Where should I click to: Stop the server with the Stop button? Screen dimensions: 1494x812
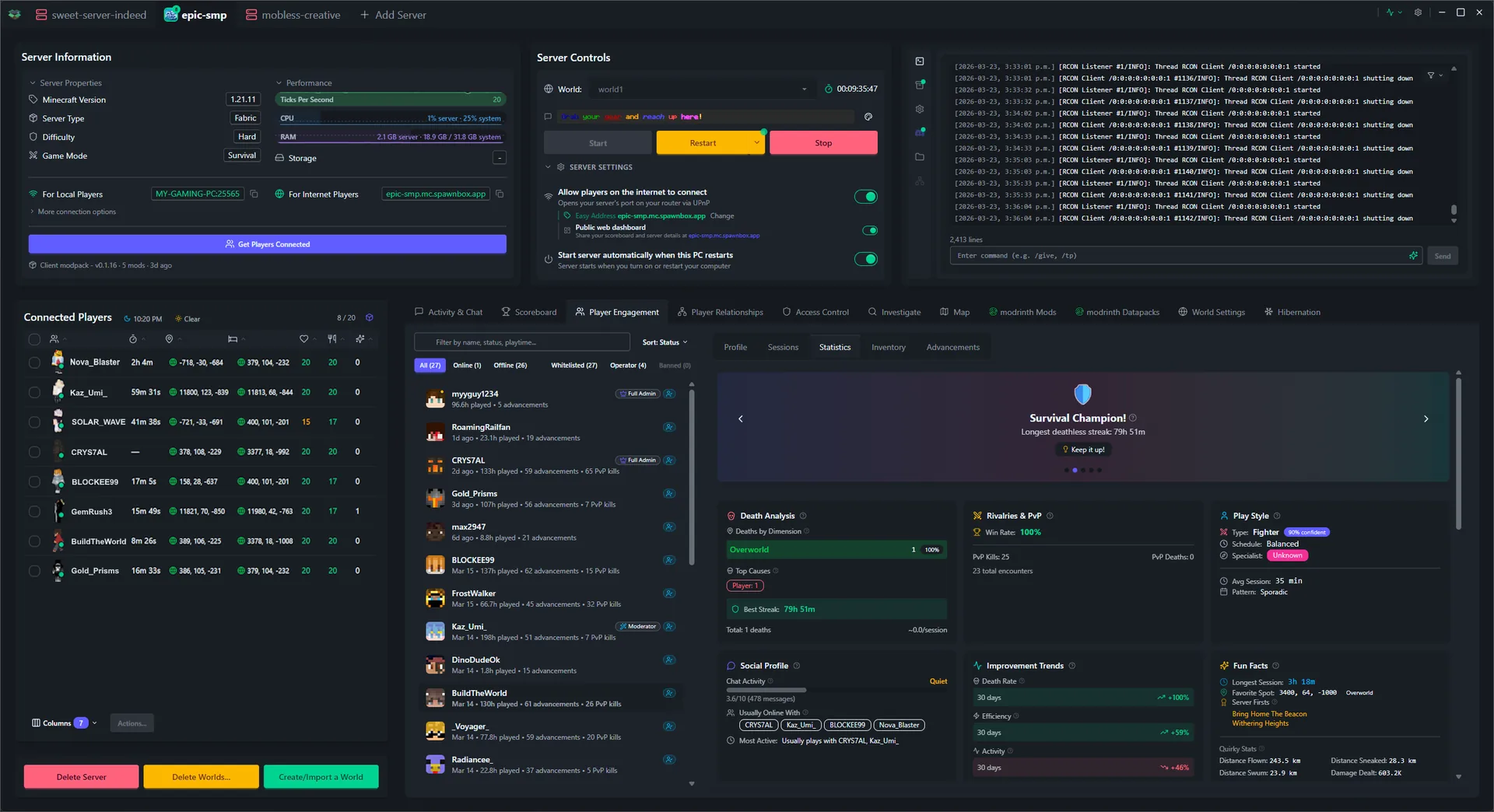point(822,142)
